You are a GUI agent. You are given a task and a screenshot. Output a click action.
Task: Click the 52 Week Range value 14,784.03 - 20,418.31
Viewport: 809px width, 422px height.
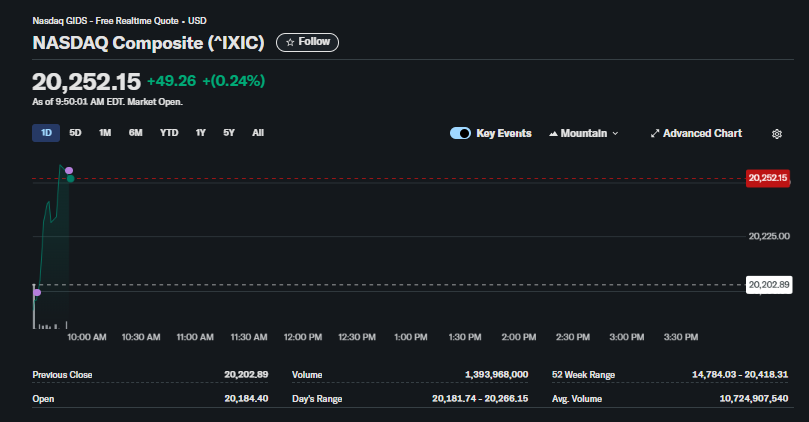pos(740,375)
